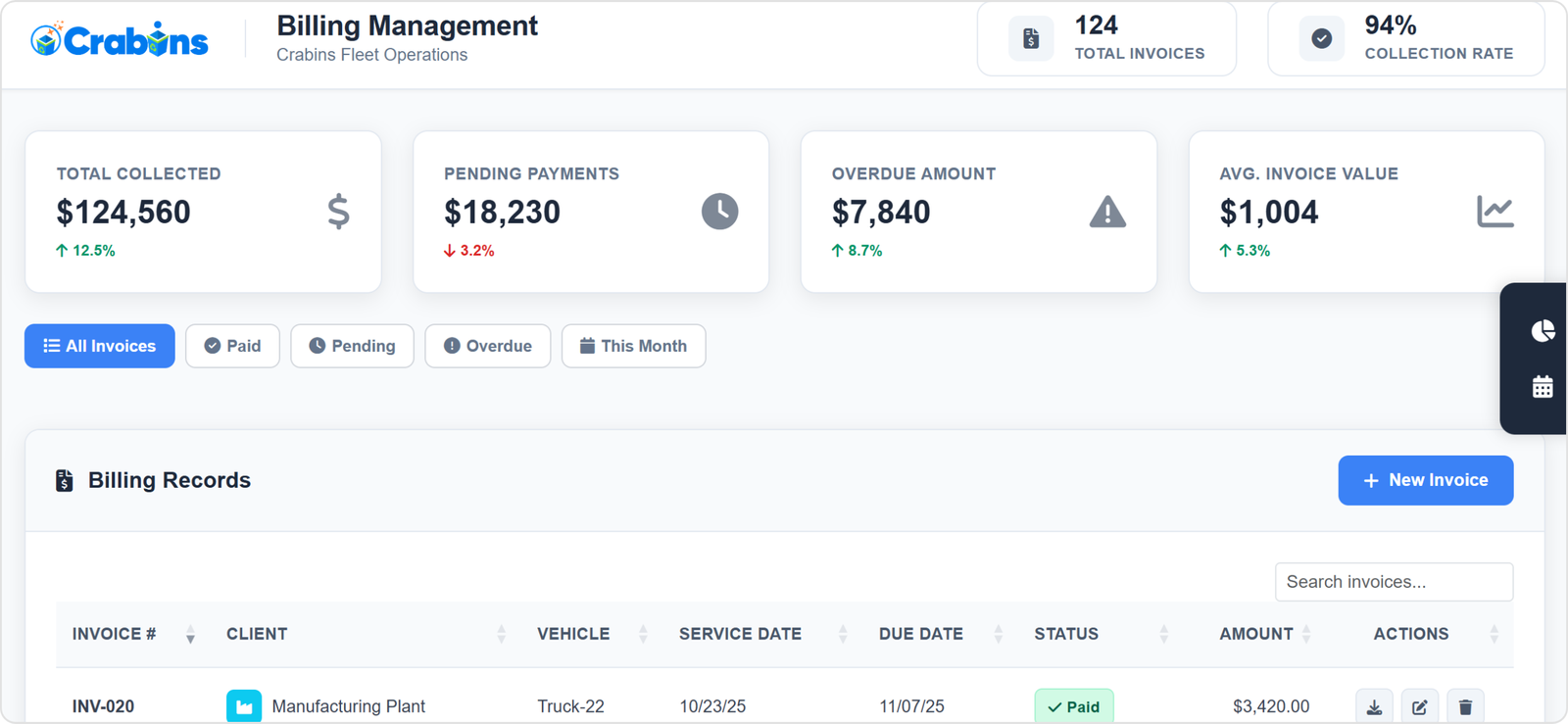The height and width of the screenshot is (724, 1568).
Task: Create a New Invoice
Action: click(1425, 480)
